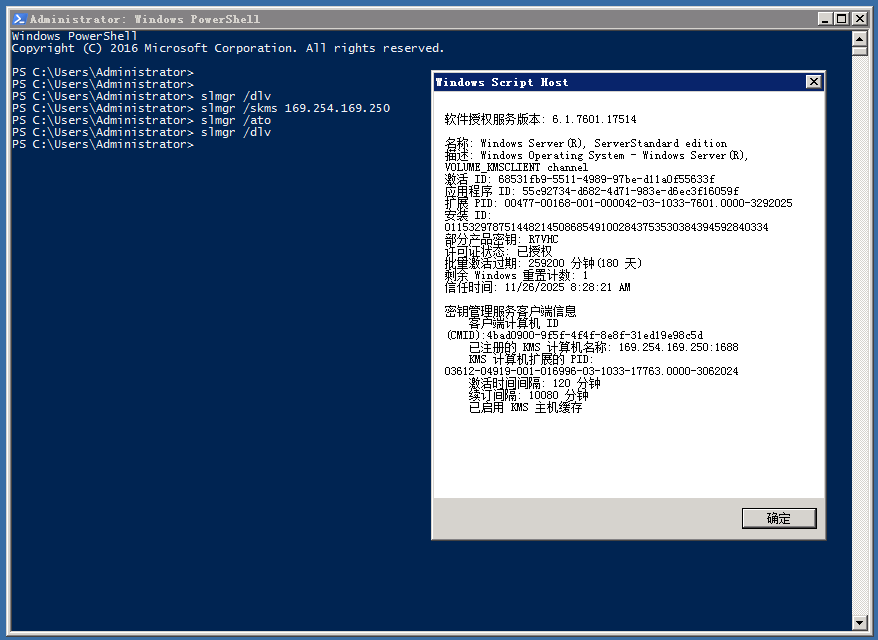Click the 应用程序 ID line in the dialog

[x=592, y=191]
